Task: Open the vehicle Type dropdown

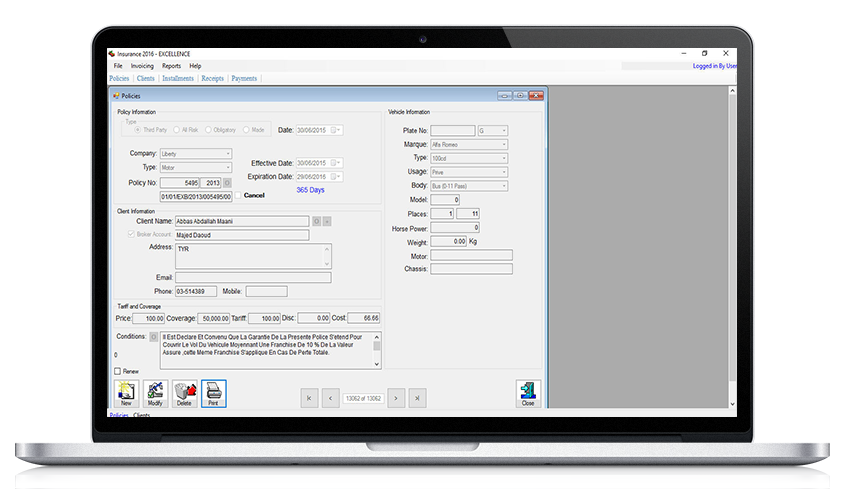Action: pyautogui.click(x=469, y=158)
